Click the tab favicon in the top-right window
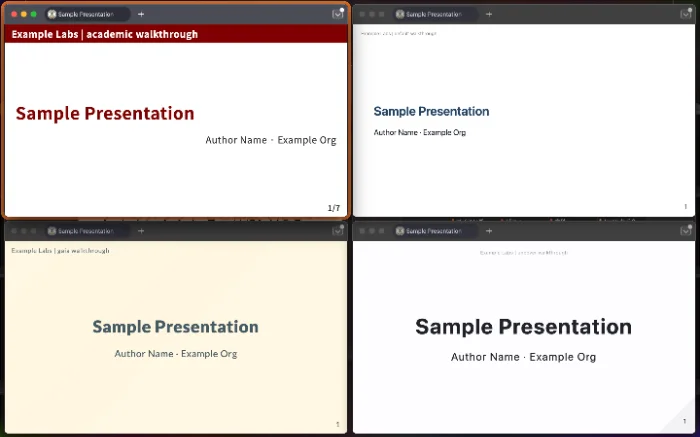Viewport: 700px width, 437px height. pyautogui.click(x=400, y=14)
